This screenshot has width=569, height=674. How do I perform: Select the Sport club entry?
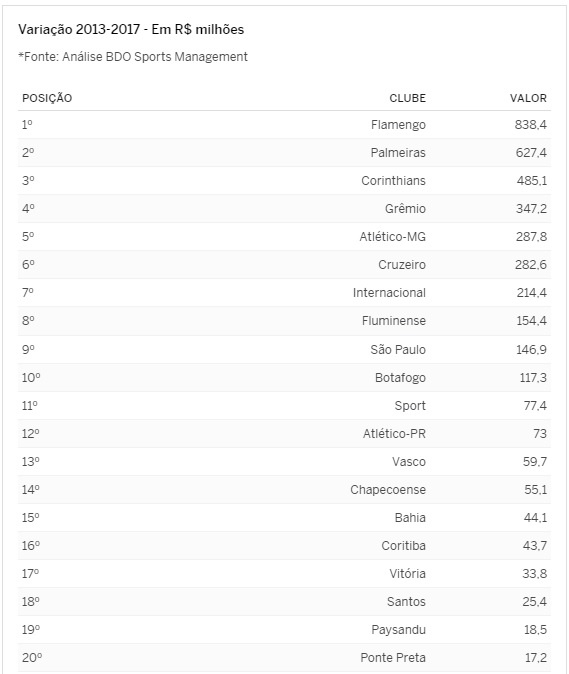410,405
